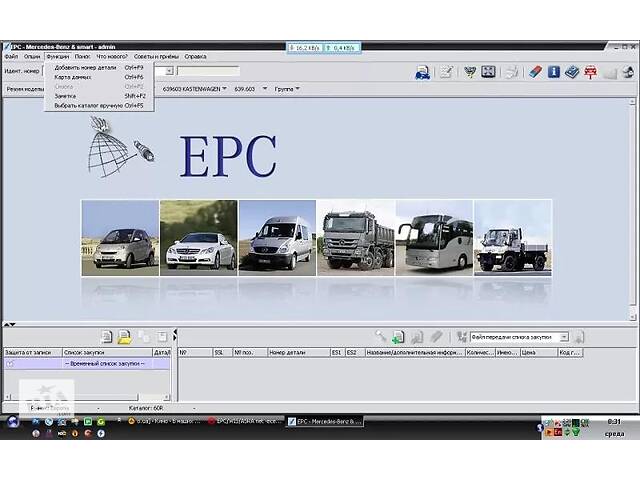Viewport: 640px width, 480px height.
Task: Click the 'SSL' column header
Action: (223, 352)
